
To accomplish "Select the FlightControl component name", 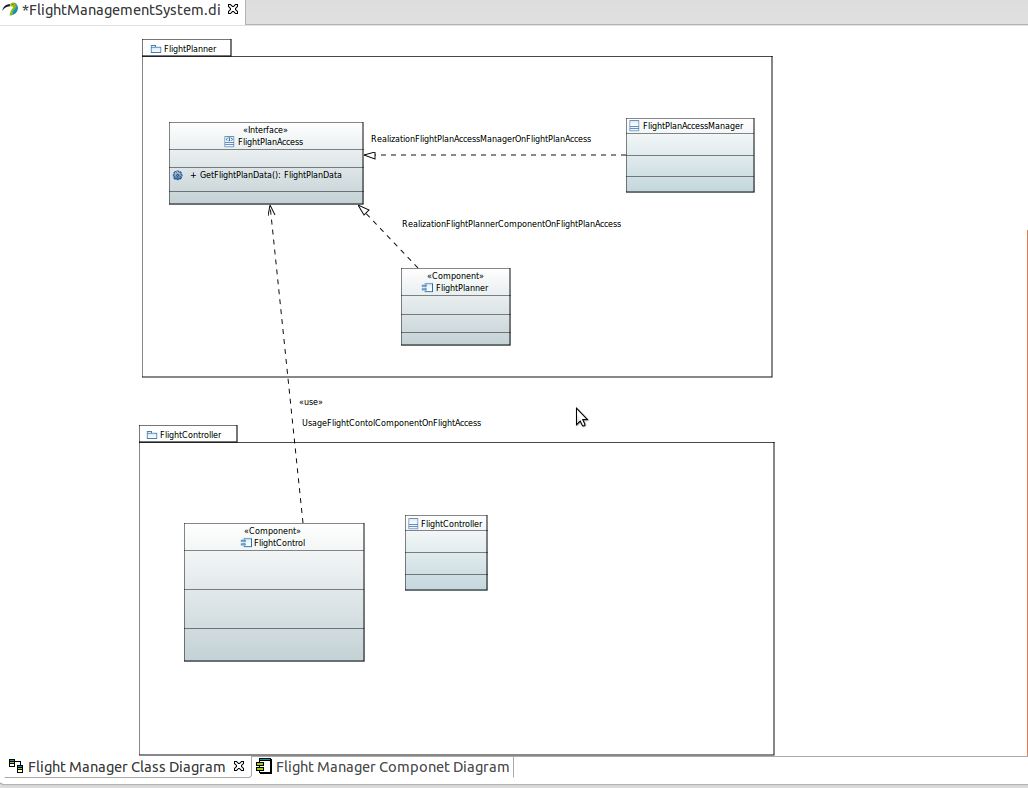I will [279, 543].
